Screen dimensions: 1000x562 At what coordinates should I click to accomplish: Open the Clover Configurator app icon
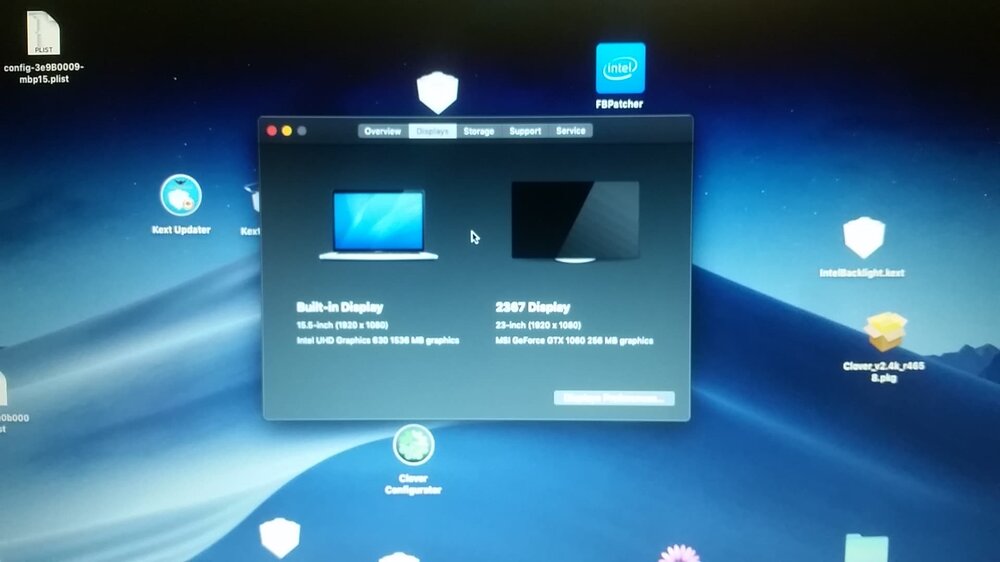[413, 445]
